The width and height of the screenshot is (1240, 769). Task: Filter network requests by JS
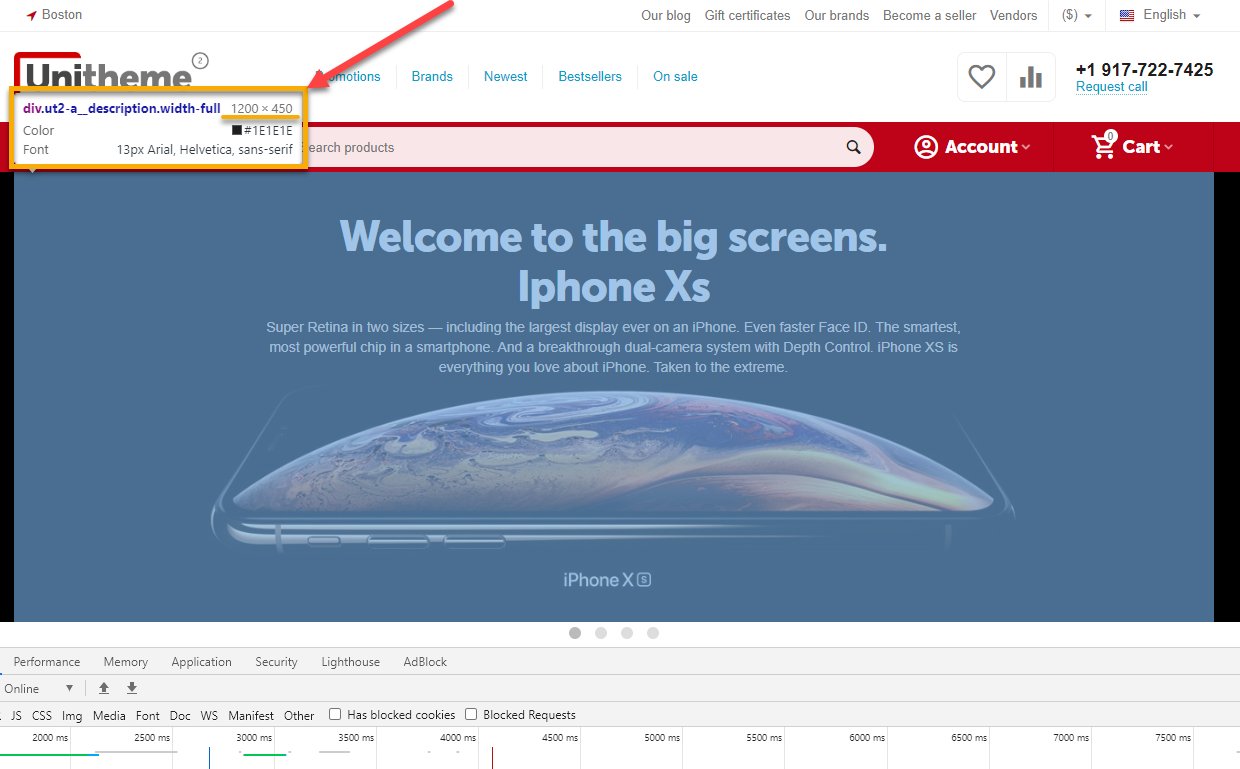[16, 715]
